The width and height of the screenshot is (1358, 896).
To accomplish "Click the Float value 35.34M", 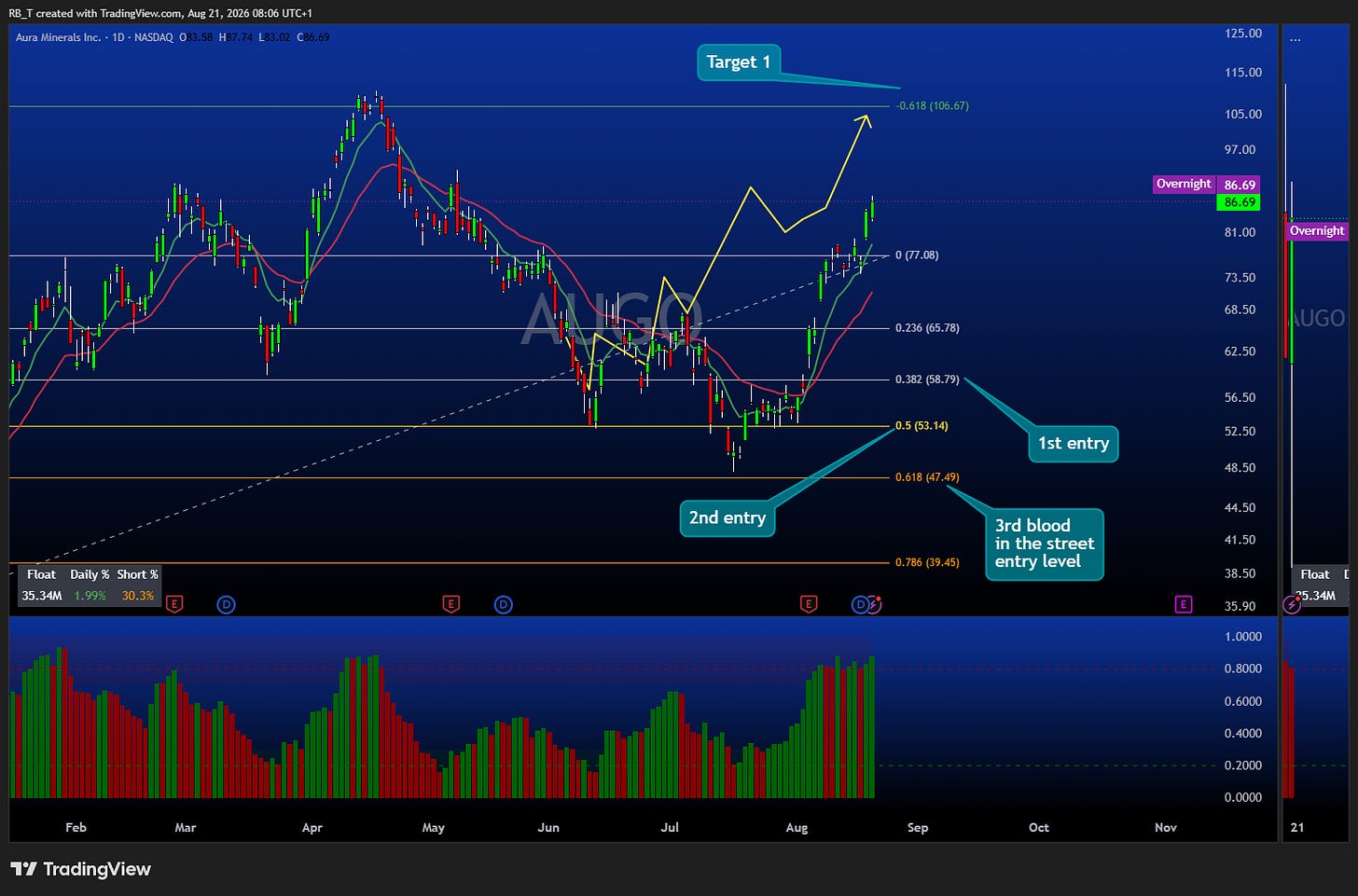I will [42, 595].
